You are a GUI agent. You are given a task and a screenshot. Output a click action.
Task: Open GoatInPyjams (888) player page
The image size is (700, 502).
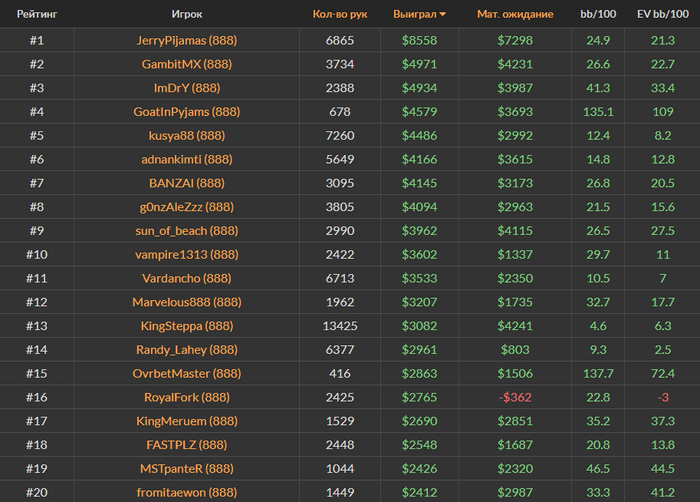pos(186,112)
